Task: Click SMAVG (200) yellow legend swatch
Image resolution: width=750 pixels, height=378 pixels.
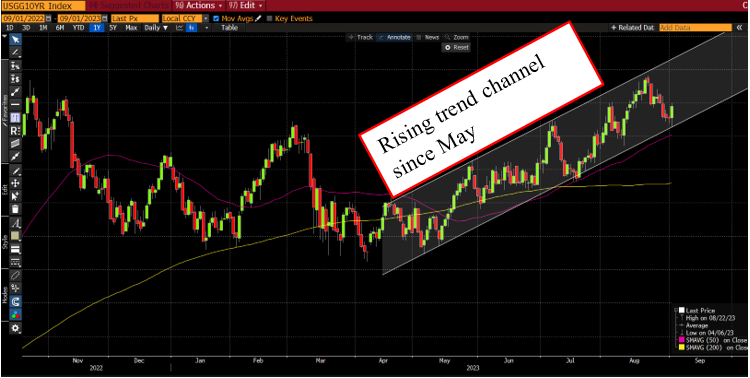Action: [x=682, y=348]
